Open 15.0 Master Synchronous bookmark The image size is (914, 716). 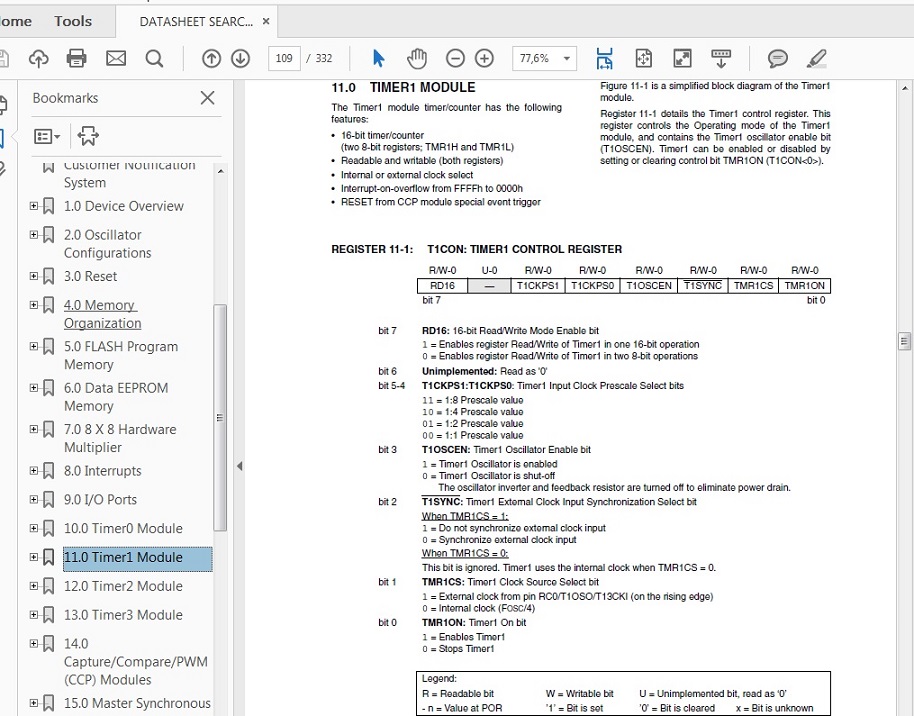click(137, 703)
